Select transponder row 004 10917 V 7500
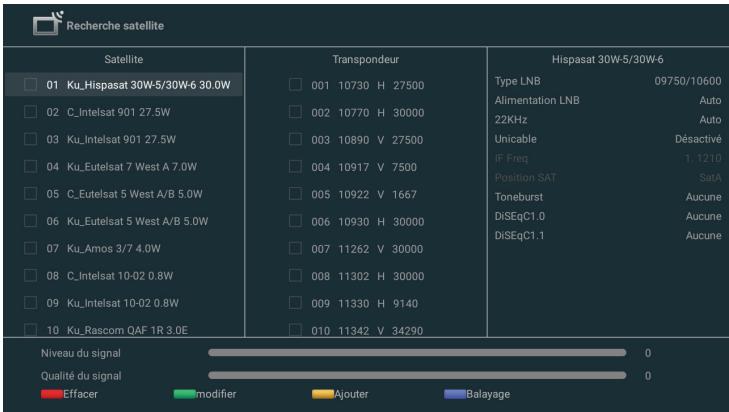Image resolution: width=729 pixels, height=412 pixels. tap(366, 166)
